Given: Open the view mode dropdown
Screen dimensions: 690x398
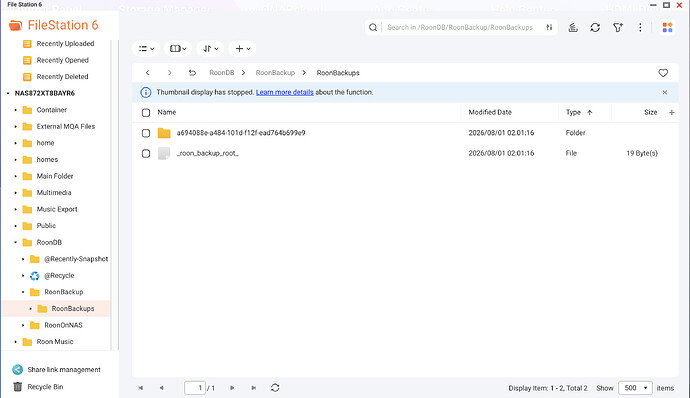Looking at the screenshot, I should tap(146, 49).
